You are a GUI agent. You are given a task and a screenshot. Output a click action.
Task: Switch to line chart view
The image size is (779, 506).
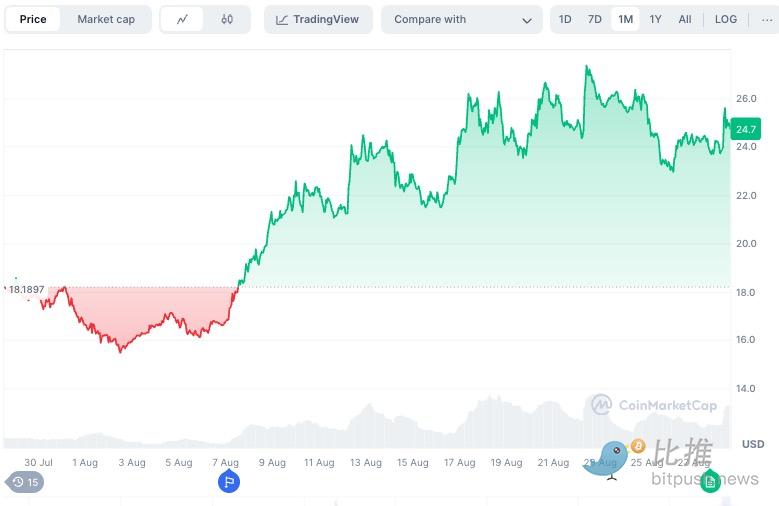[x=182, y=19]
